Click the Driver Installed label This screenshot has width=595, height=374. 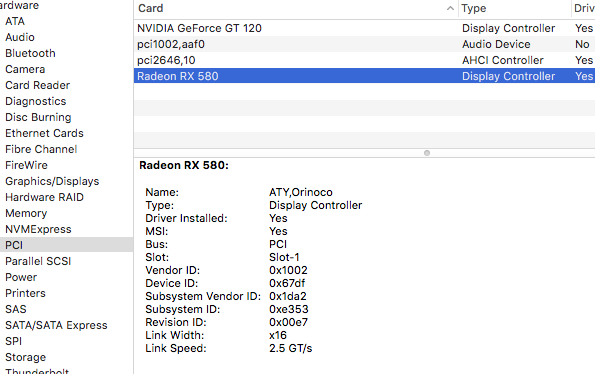[x=186, y=218]
